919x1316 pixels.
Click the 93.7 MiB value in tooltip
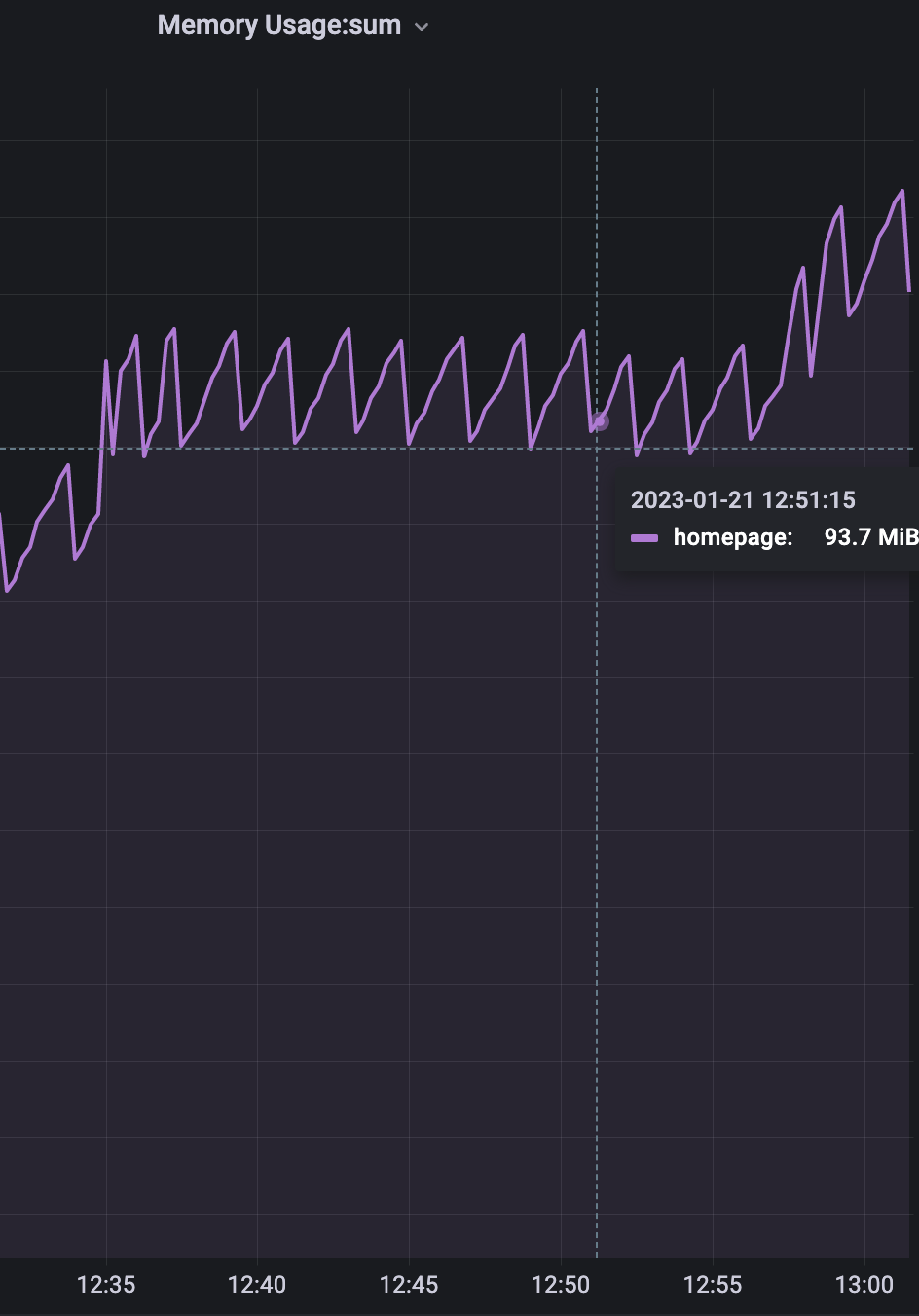(870, 536)
